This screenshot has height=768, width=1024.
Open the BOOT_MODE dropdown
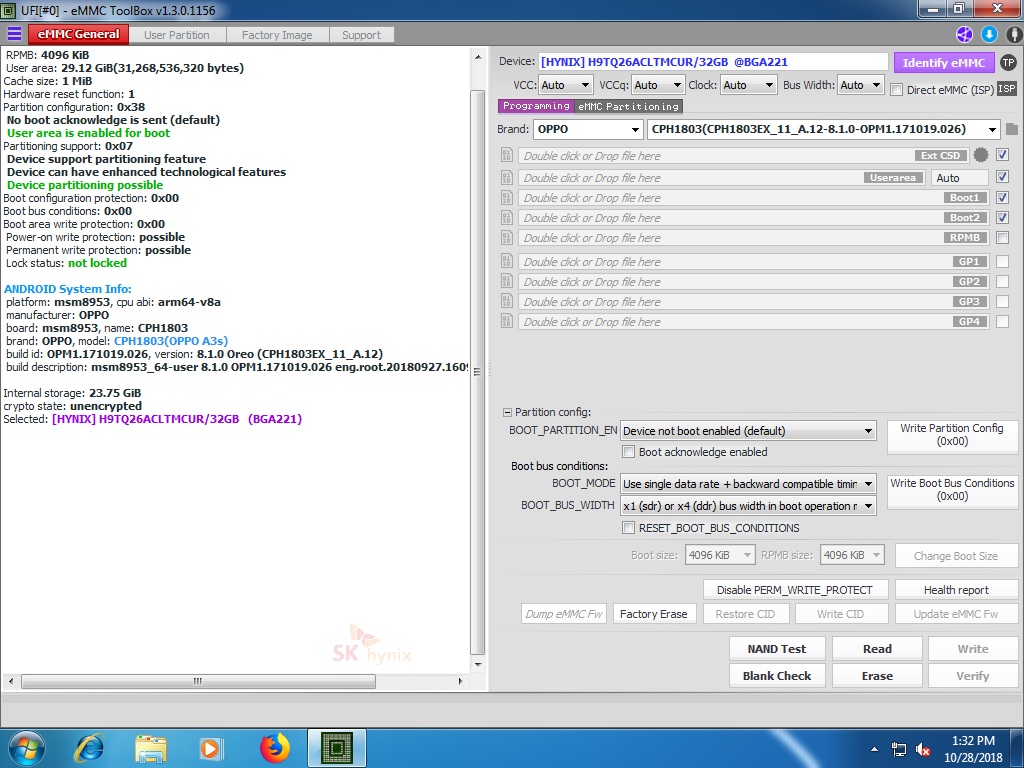(x=748, y=484)
